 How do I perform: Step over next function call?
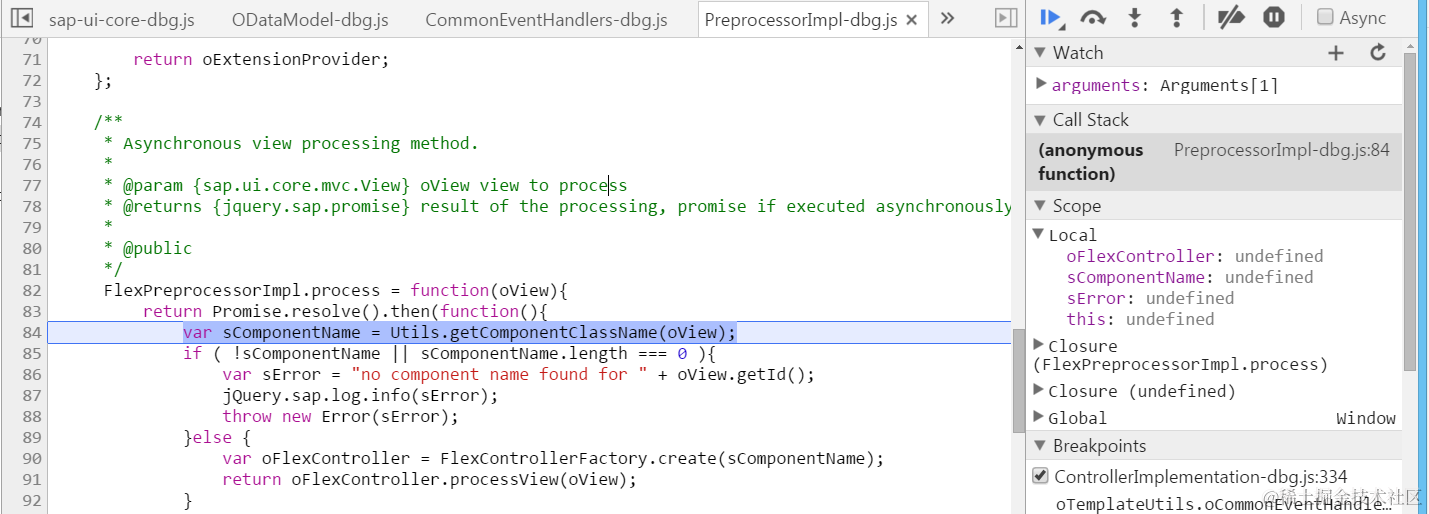[x=1094, y=17]
